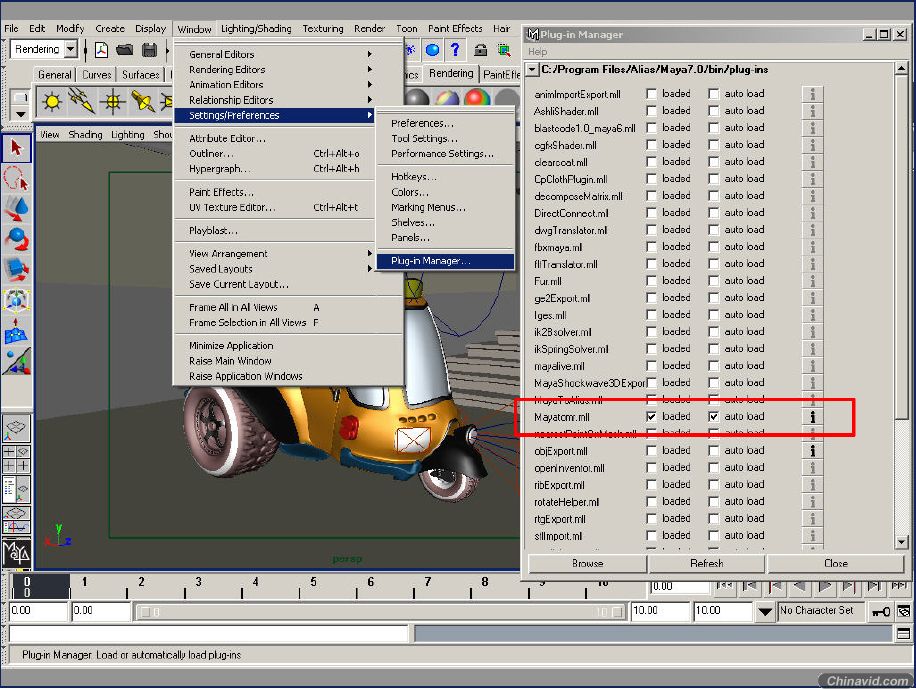916x689 pixels.
Task: Click the Maya logo in toolbox
Action: pyautogui.click(x=16, y=552)
